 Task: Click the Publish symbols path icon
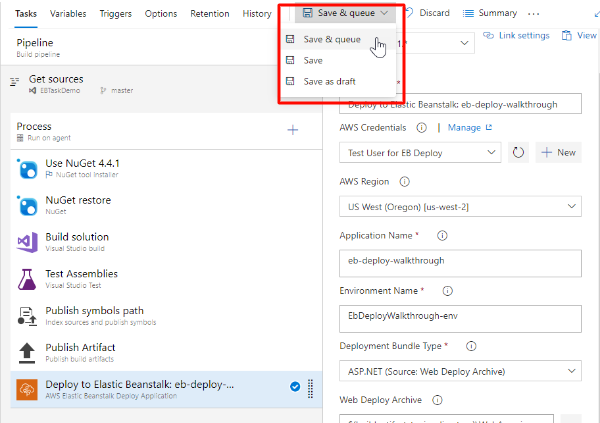[27, 316]
